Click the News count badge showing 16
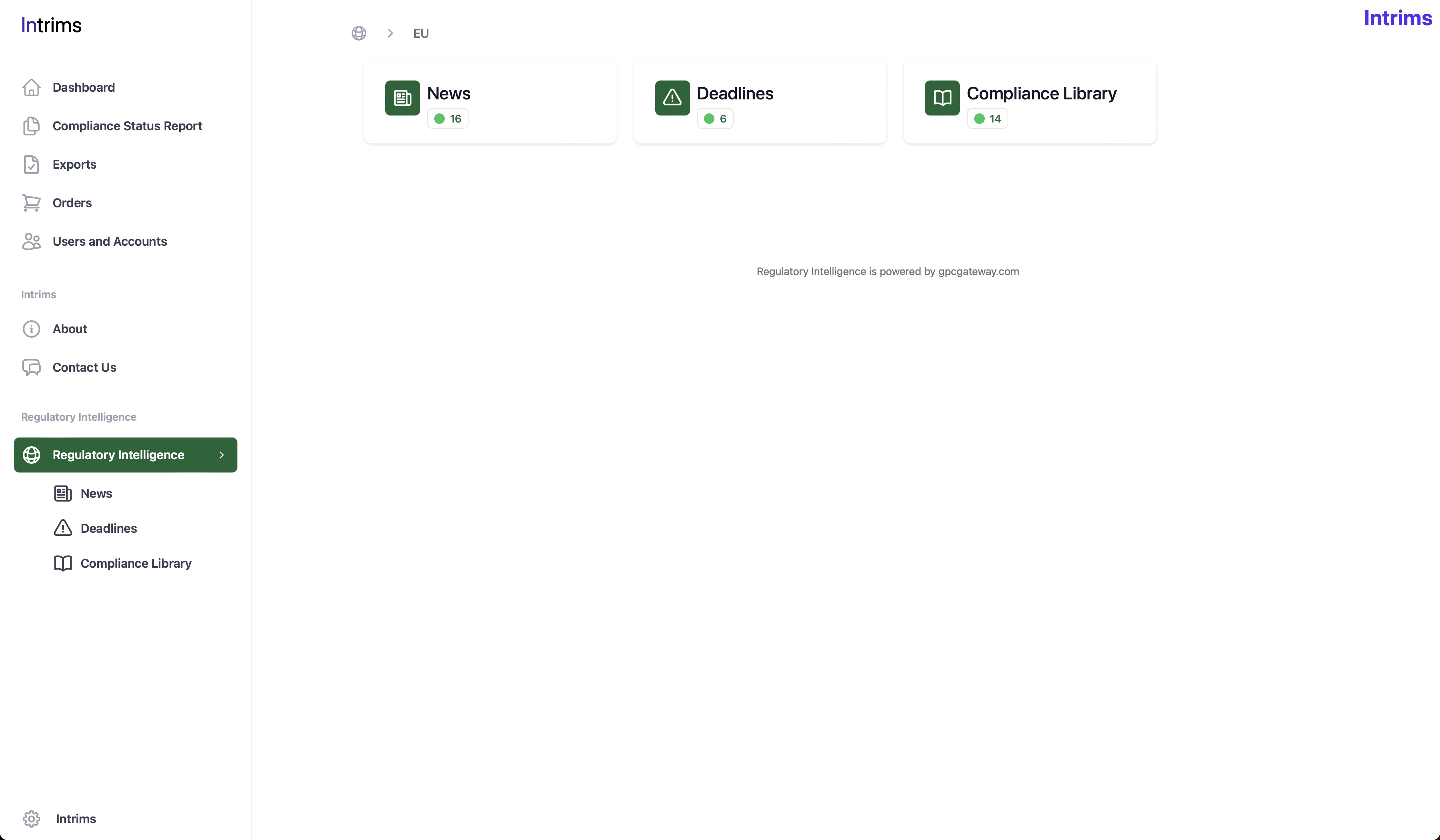 pyautogui.click(x=448, y=119)
